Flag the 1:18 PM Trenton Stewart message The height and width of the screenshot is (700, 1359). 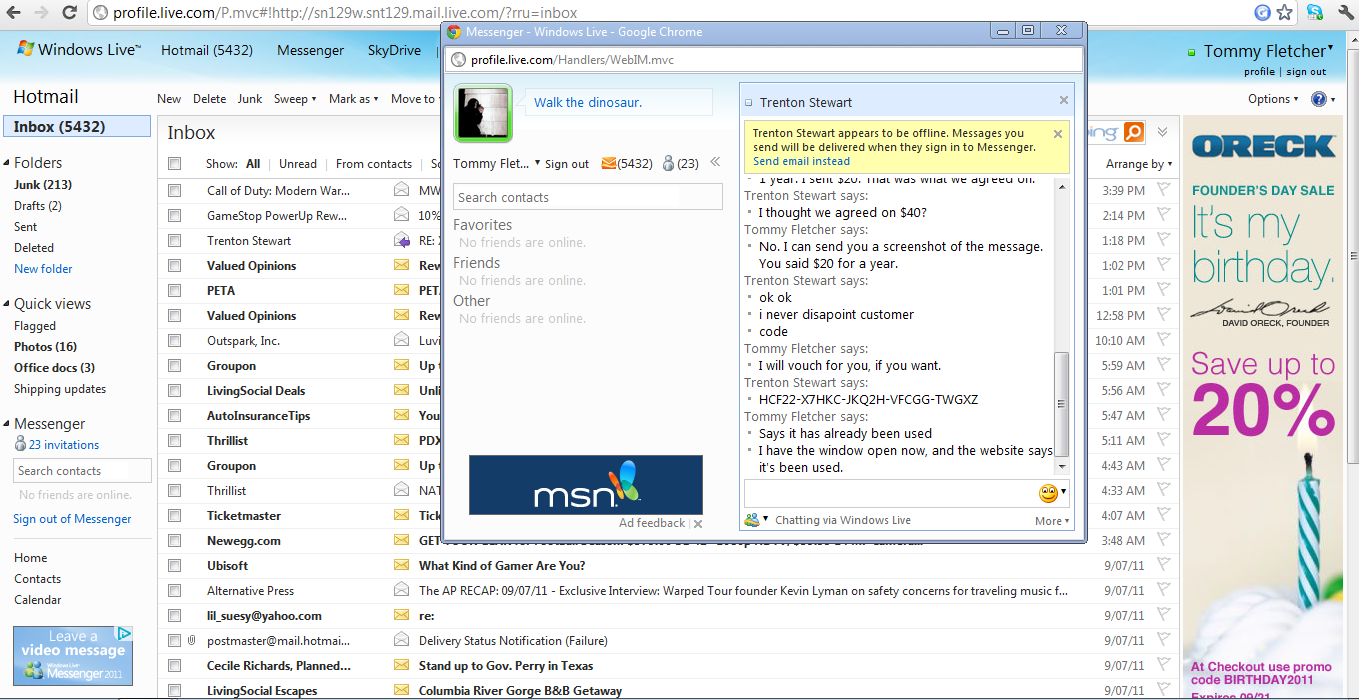[x=1164, y=240]
